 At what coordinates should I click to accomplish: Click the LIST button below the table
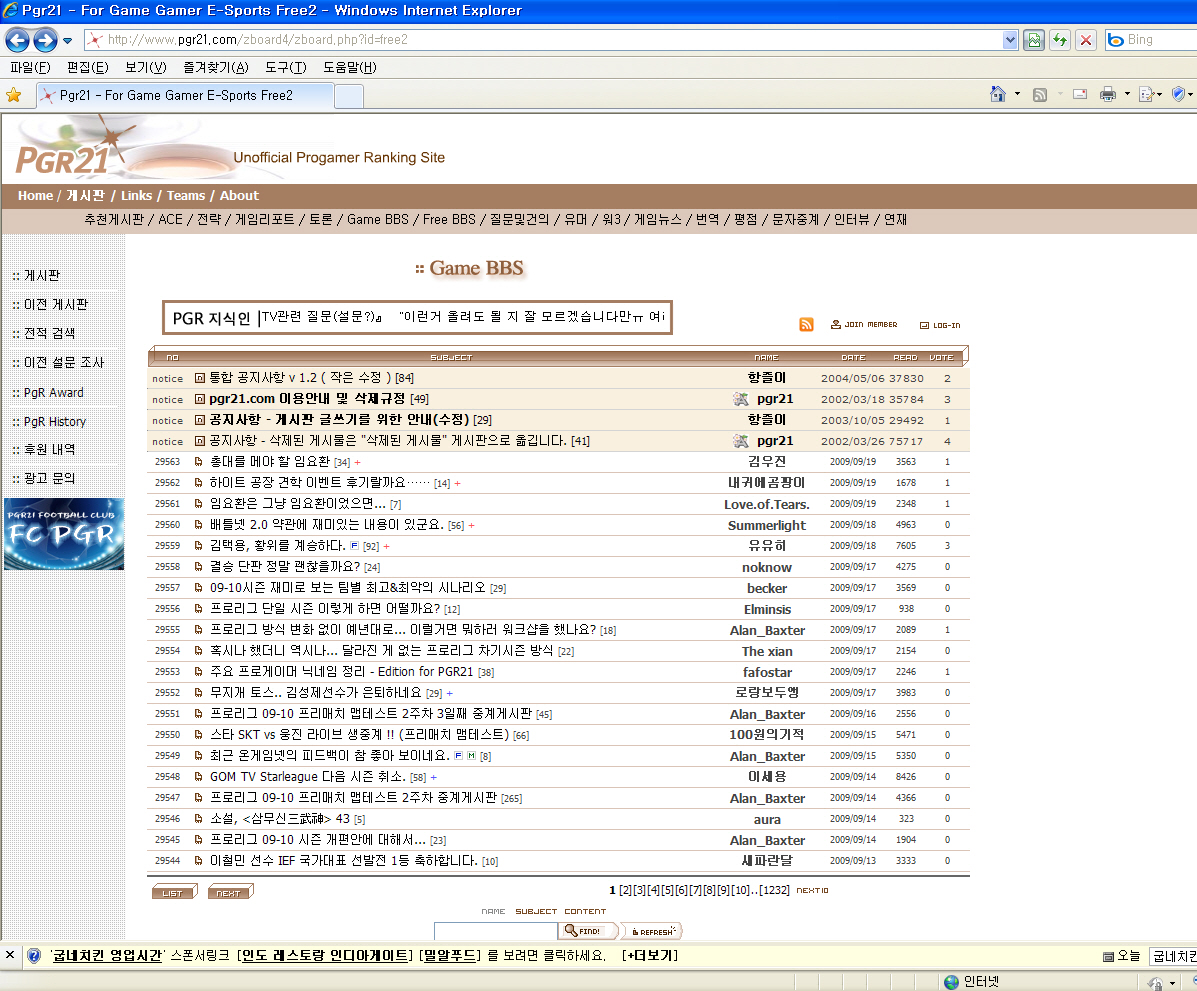[x=174, y=892]
